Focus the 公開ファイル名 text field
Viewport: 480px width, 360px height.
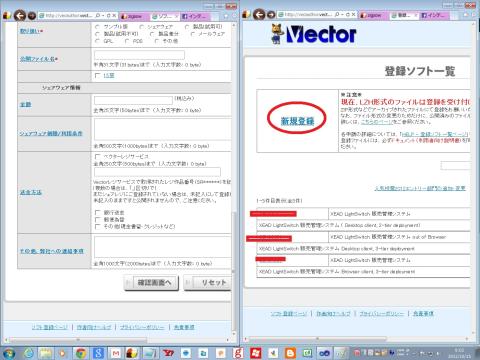[x=139, y=55]
